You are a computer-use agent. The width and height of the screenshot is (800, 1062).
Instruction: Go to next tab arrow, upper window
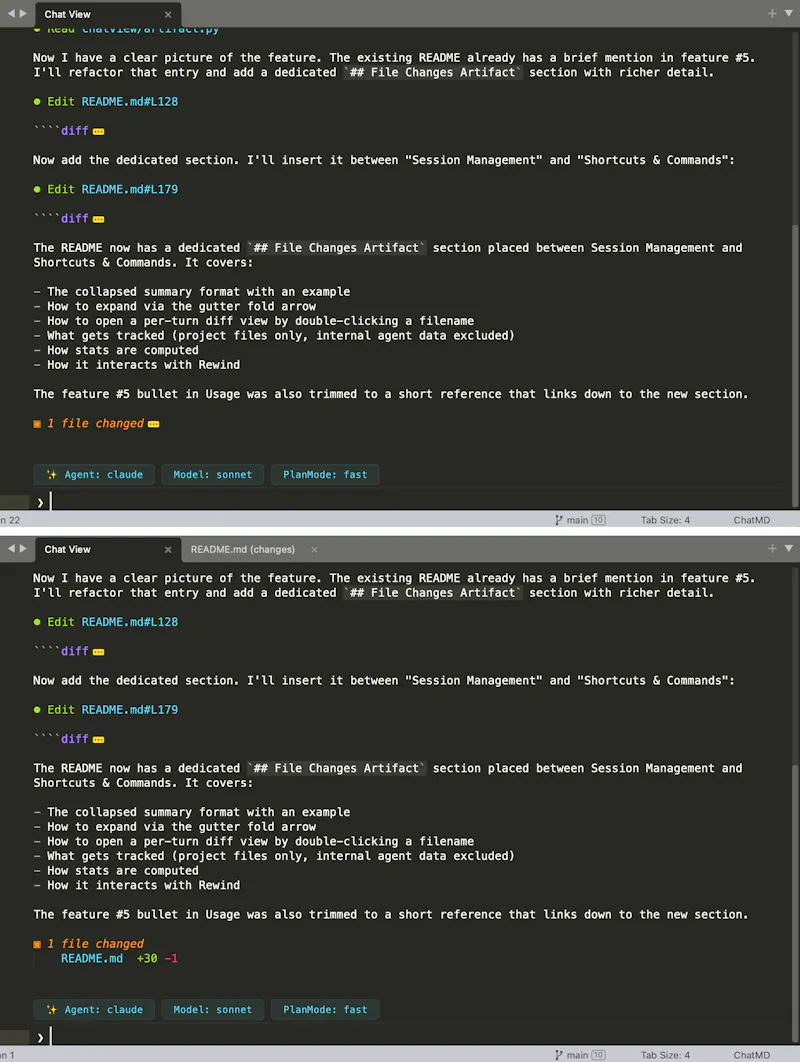click(23, 14)
